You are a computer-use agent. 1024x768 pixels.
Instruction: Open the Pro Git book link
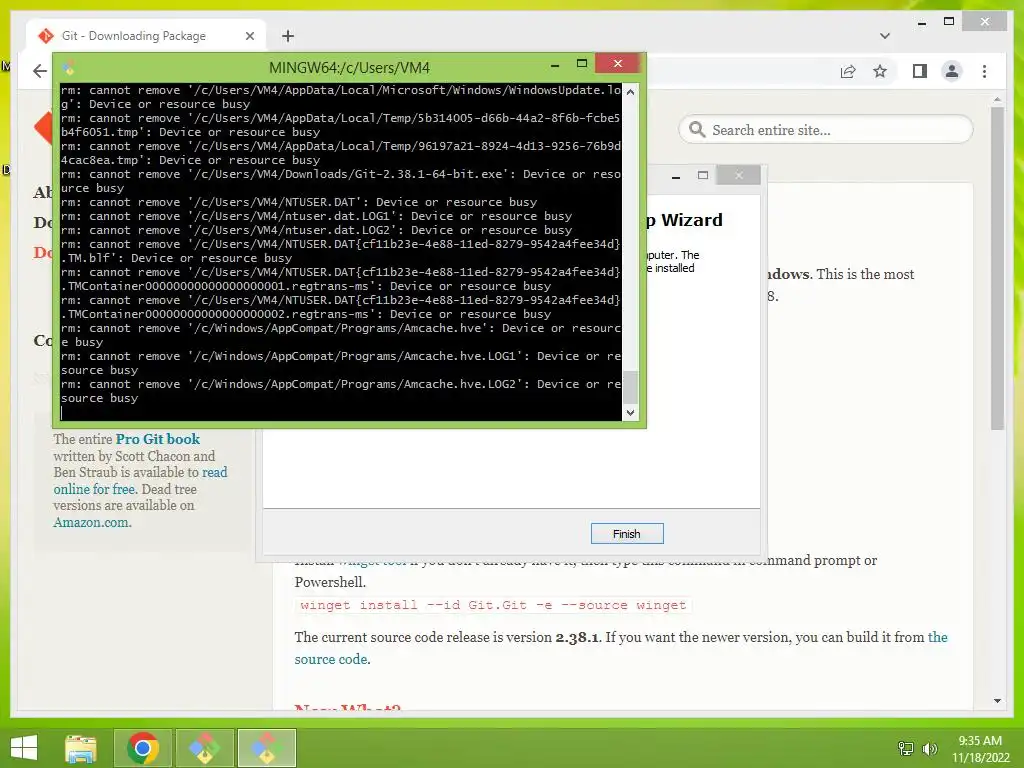(157, 439)
